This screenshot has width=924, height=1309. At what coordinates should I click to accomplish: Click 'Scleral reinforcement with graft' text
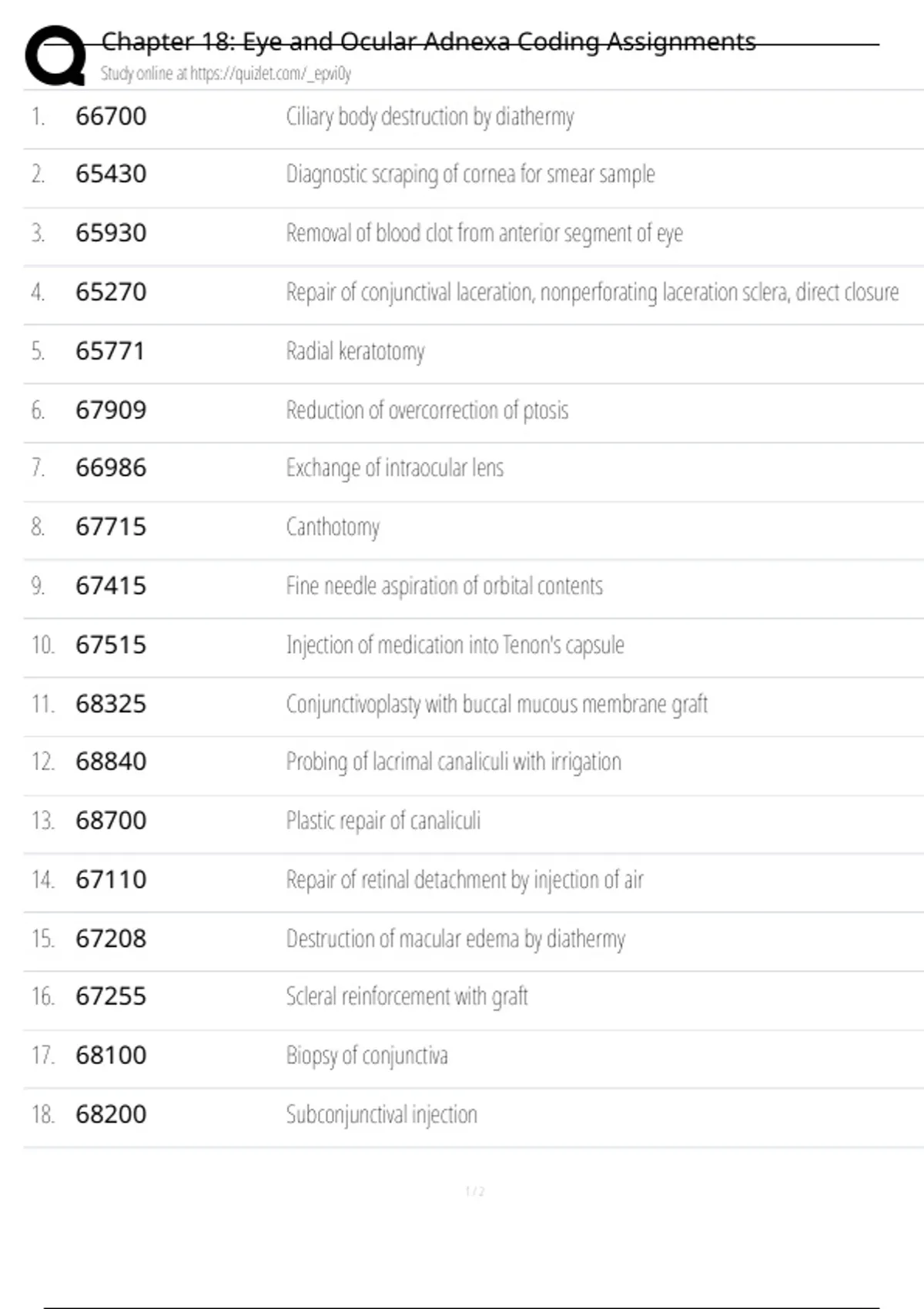click(x=407, y=997)
